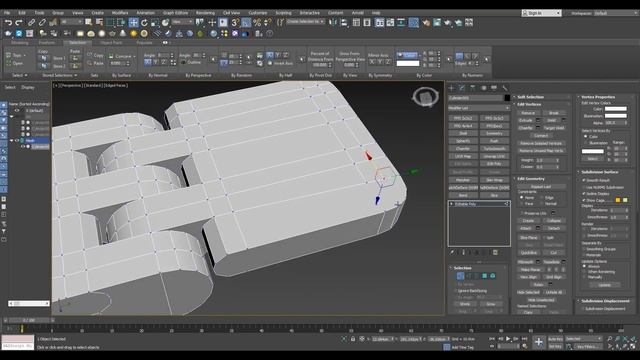Open the Create Selection Set dropdown
Screen dimensions: 640x360
[x=305, y=21]
